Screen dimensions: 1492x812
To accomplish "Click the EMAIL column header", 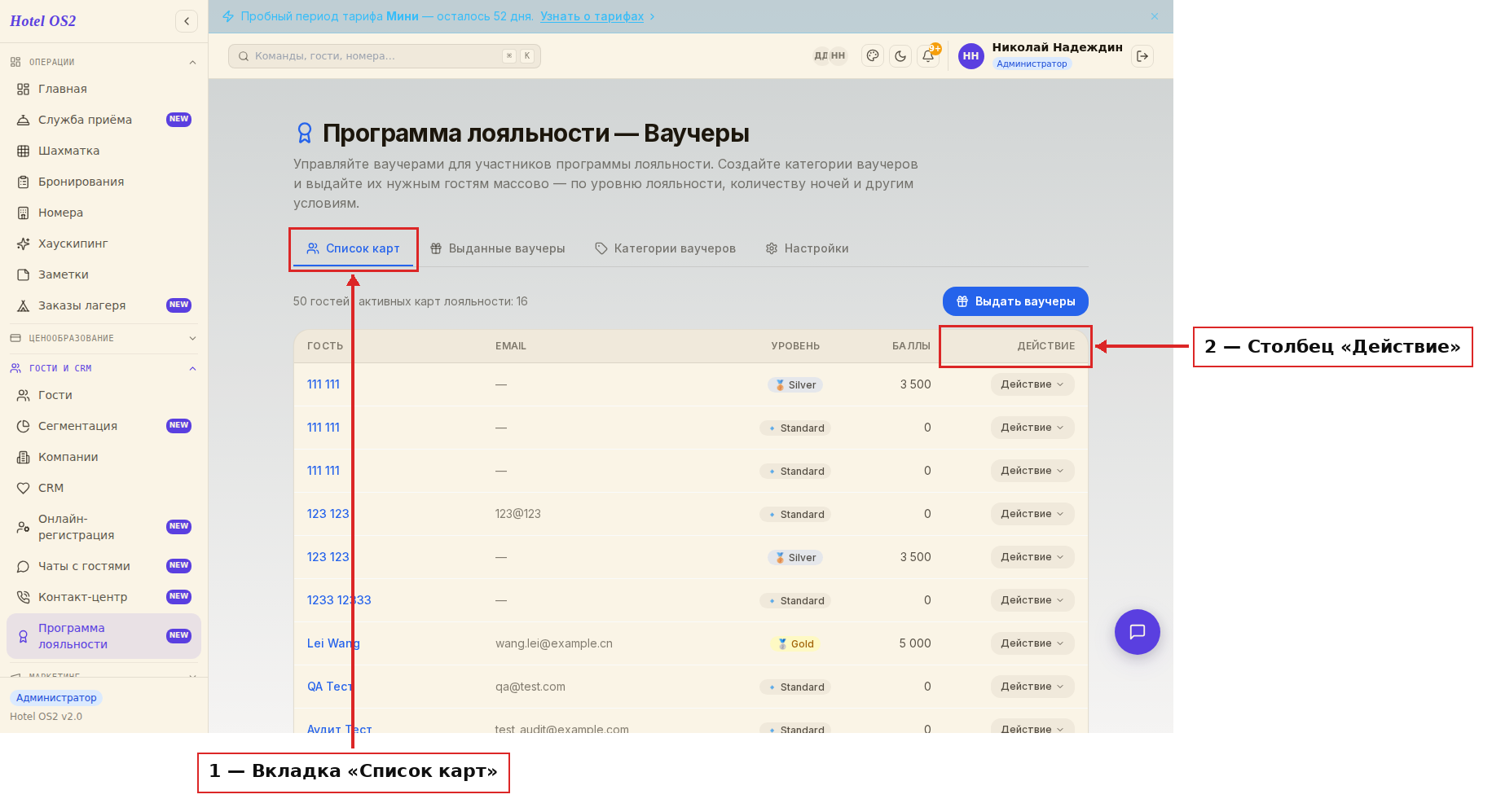I will point(511,346).
